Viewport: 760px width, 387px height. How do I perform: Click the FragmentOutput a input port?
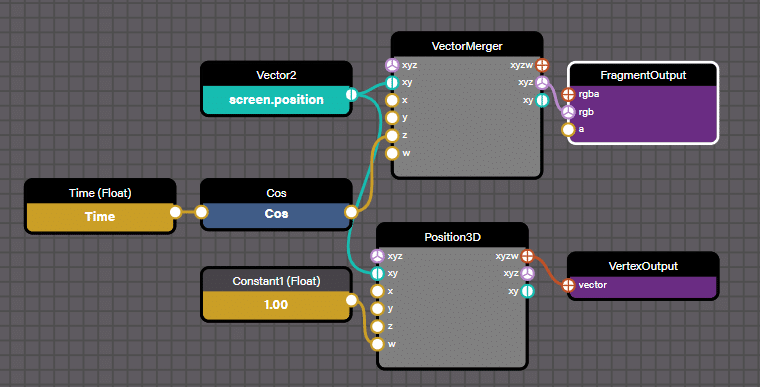(x=568, y=129)
